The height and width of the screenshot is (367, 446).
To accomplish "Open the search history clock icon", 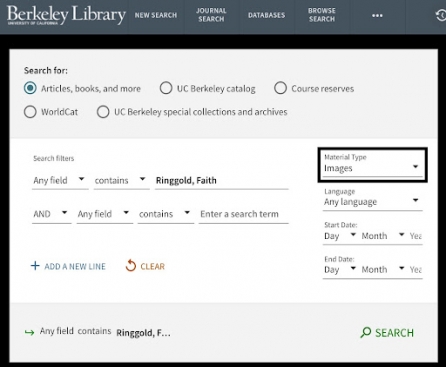I will [441, 15].
